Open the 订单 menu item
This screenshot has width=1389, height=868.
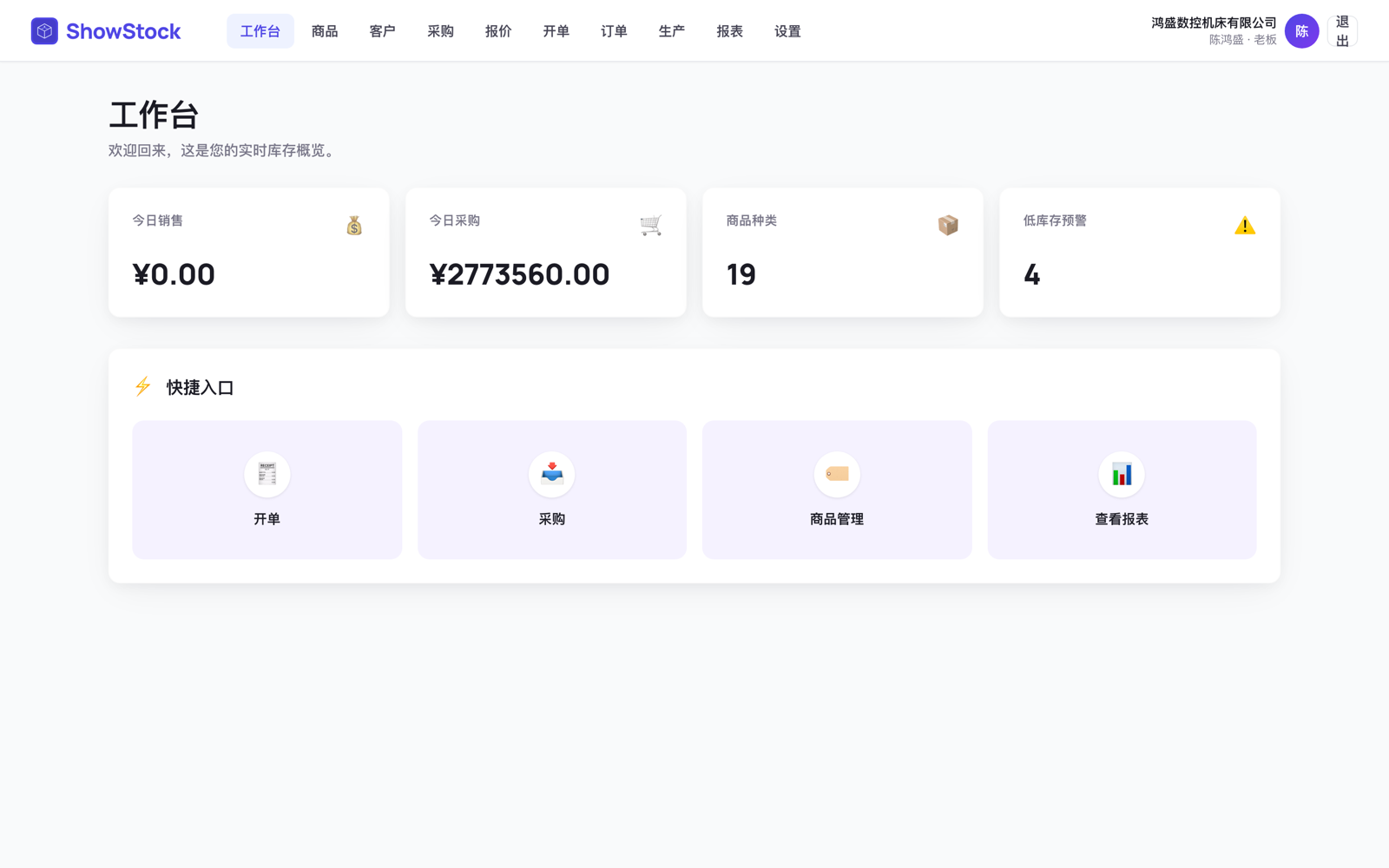614,31
